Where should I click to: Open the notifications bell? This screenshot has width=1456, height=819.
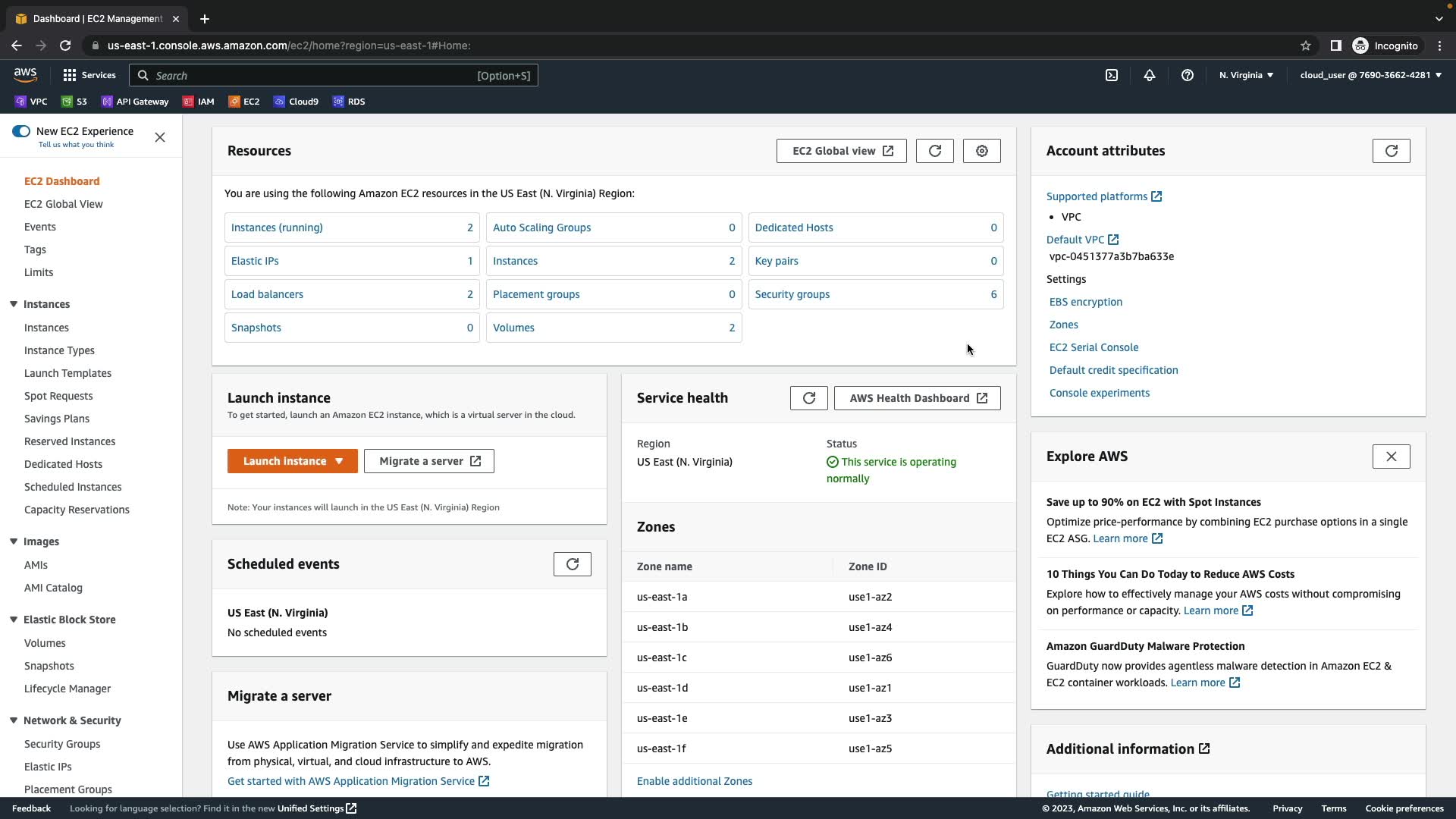click(x=1149, y=75)
